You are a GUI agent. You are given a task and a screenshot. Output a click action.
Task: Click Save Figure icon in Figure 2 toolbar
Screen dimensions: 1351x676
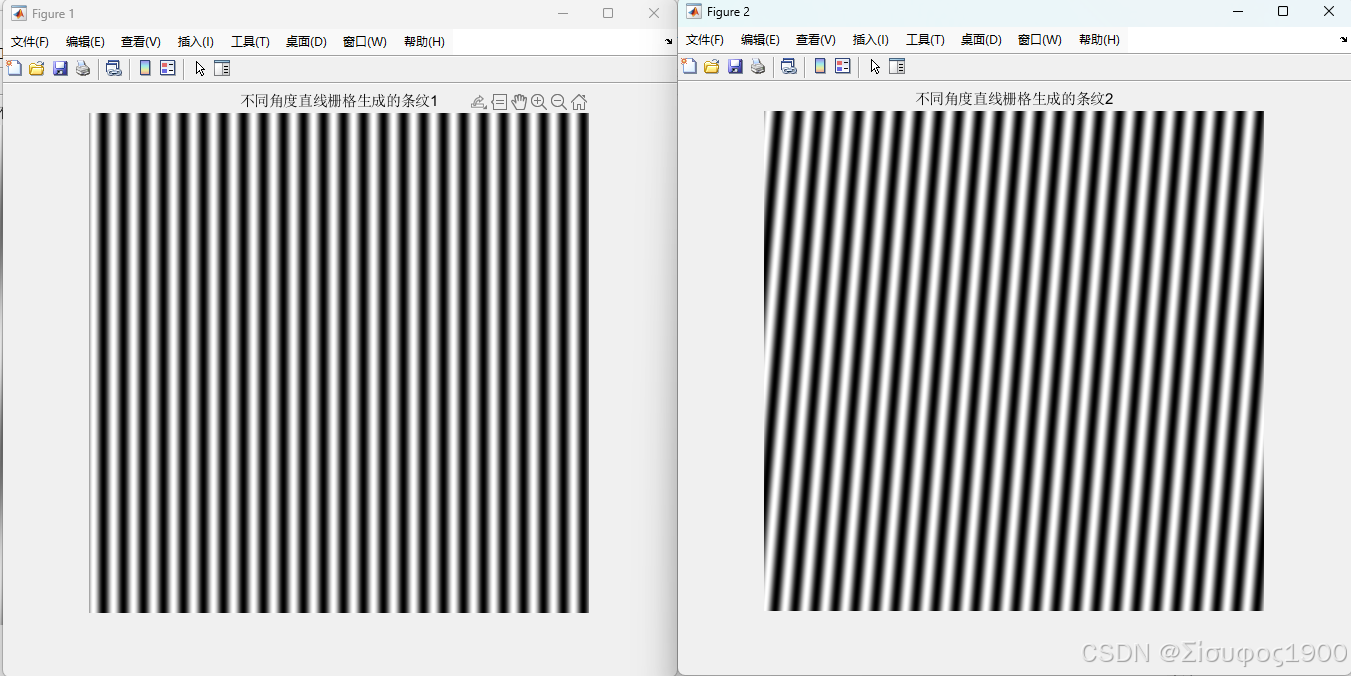click(735, 66)
